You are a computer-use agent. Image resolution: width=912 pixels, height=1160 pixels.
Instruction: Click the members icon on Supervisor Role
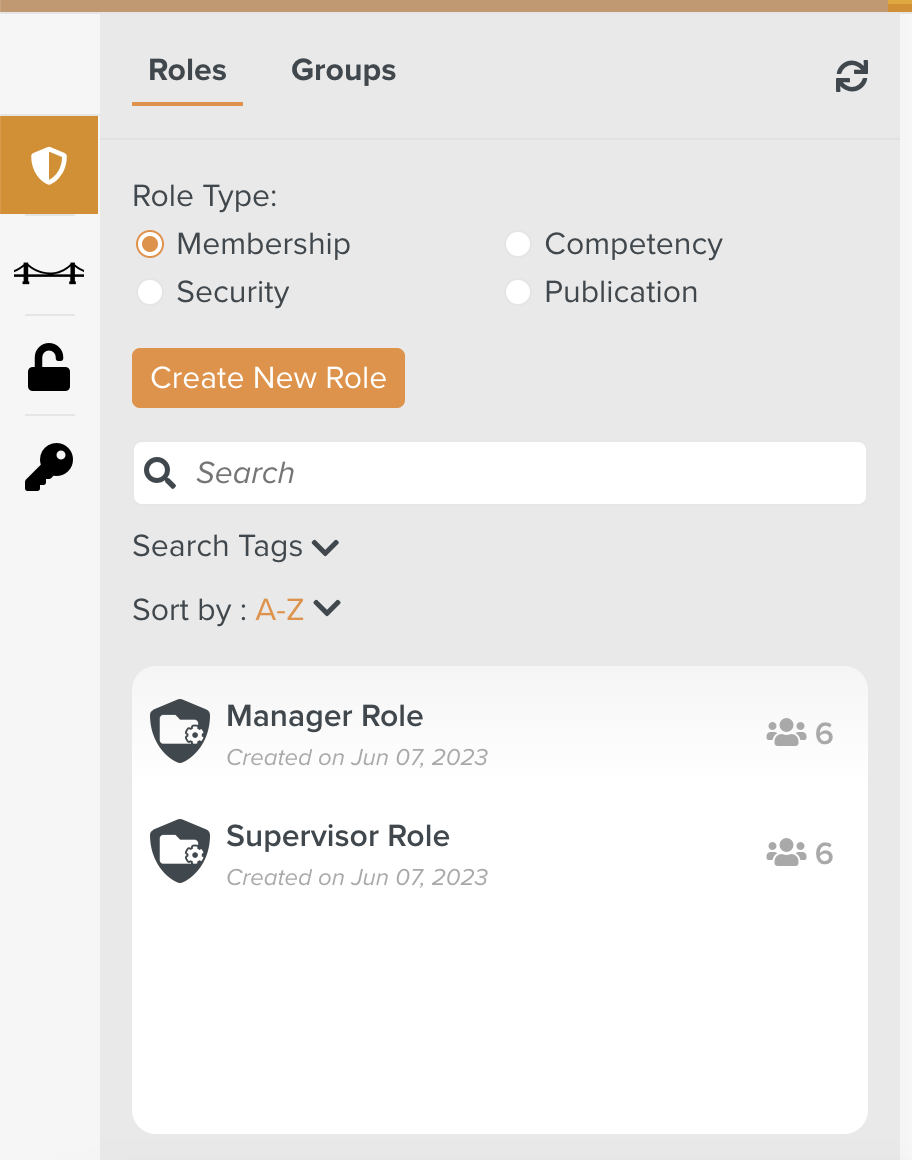coord(786,853)
